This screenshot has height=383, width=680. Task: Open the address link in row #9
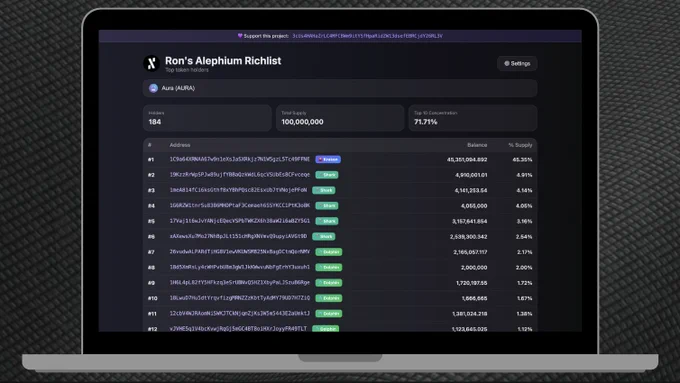pos(240,282)
